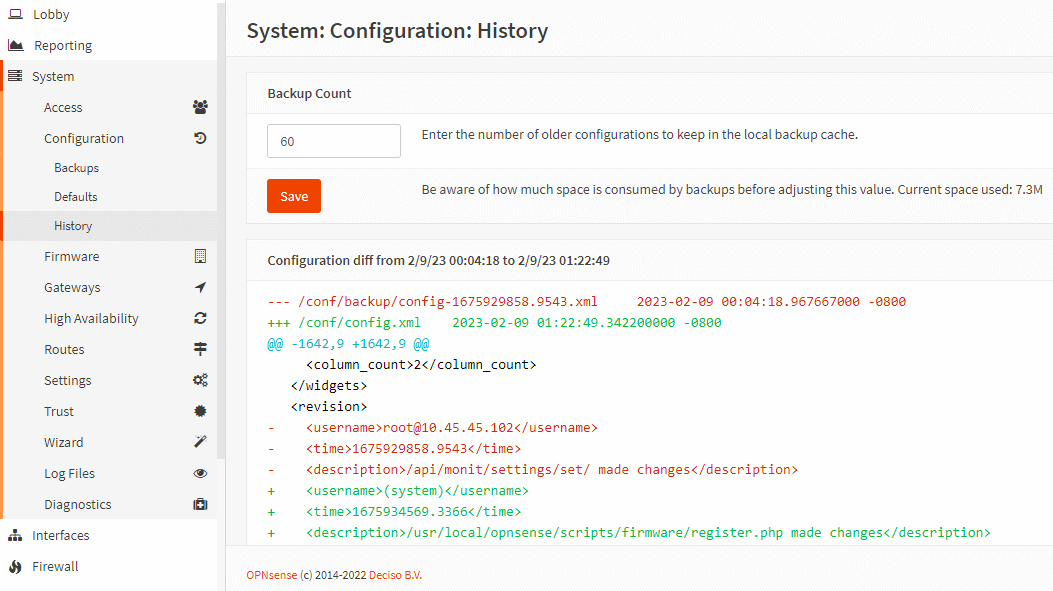Screen dimensions: 1053x591
Task: Click the Configuration history-clock icon
Action: 200,138
